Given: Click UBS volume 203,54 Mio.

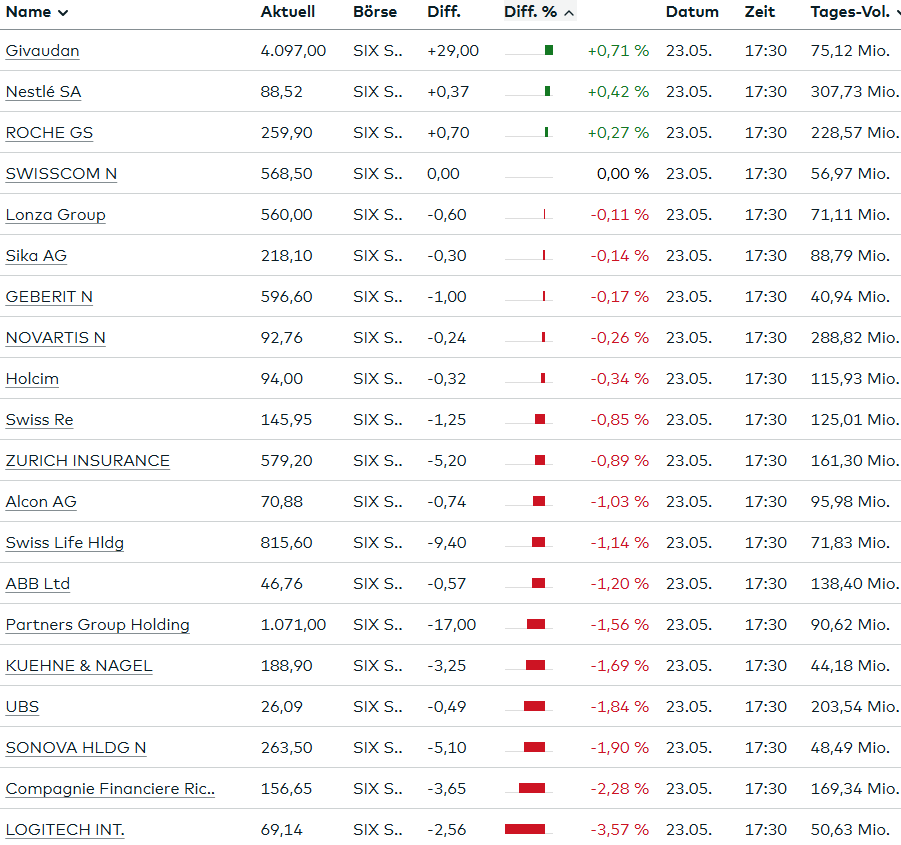Looking at the screenshot, I should click(854, 707).
